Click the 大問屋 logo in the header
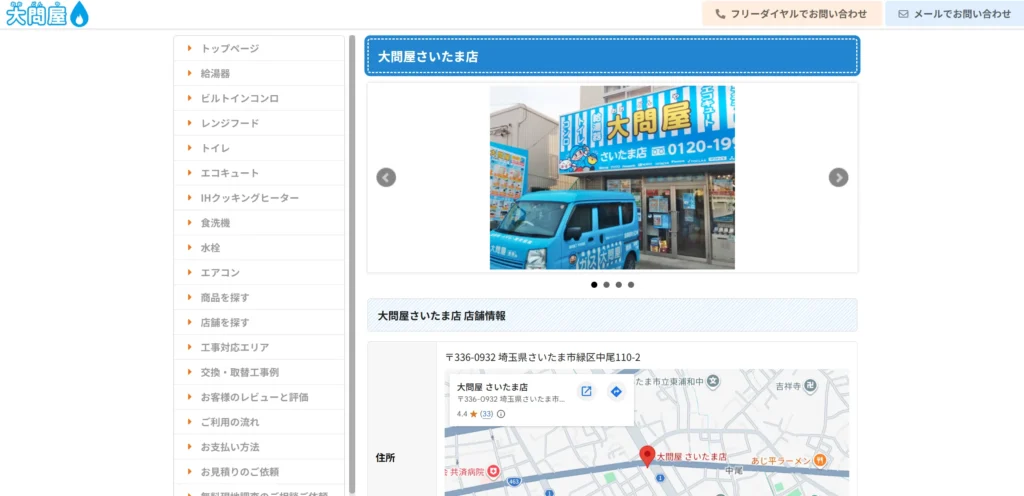This screenshot has width=1024, height=496. pos(47,14)
